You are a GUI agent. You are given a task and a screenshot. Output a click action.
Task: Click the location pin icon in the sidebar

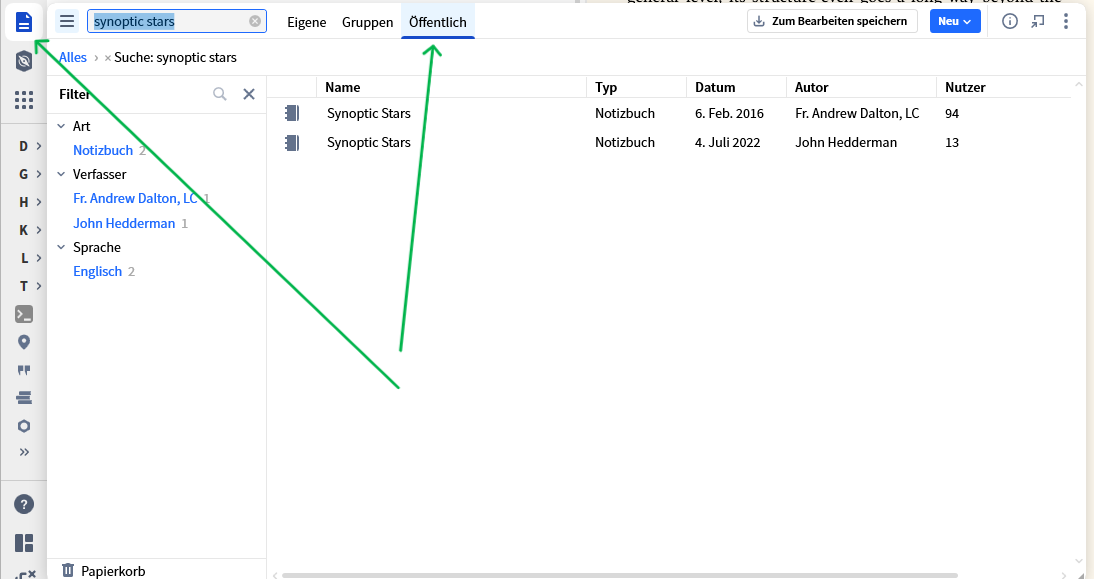(x=22, y=342)
